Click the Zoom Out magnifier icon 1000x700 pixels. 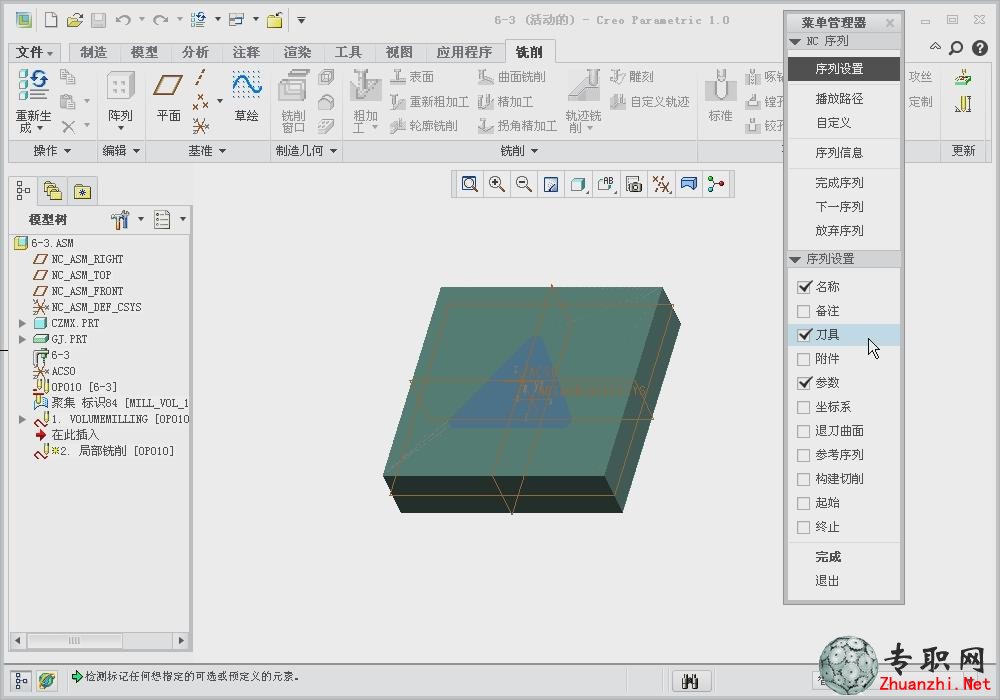coord(524,185)
